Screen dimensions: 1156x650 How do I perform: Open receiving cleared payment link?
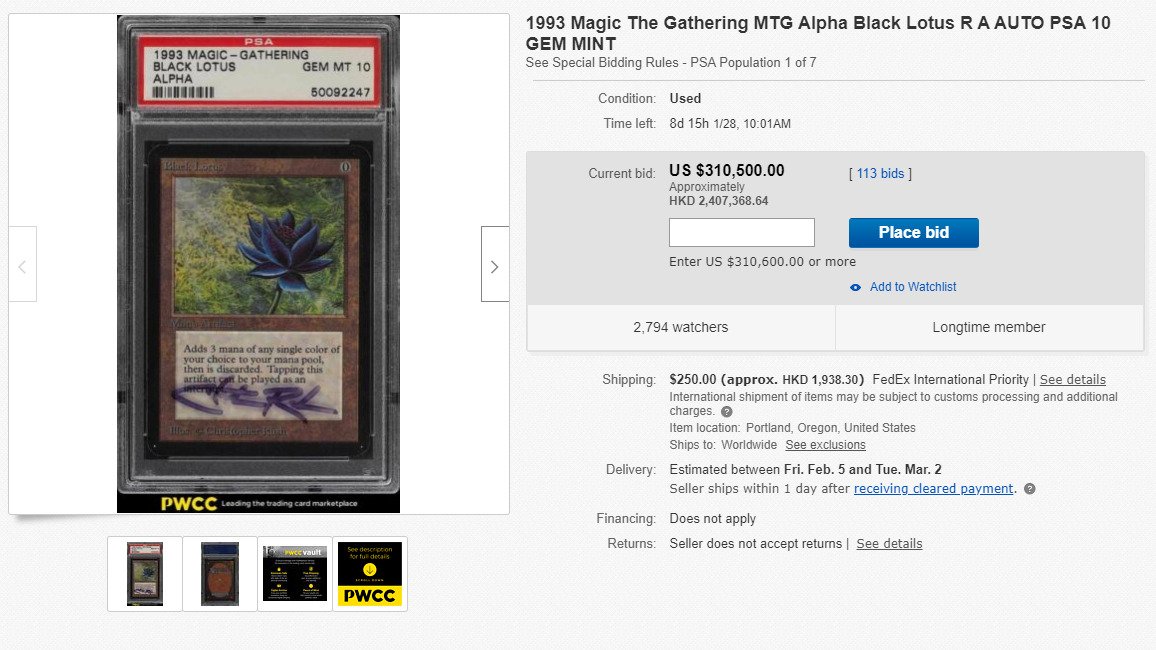pyautogui.click(x=933, y=489)
